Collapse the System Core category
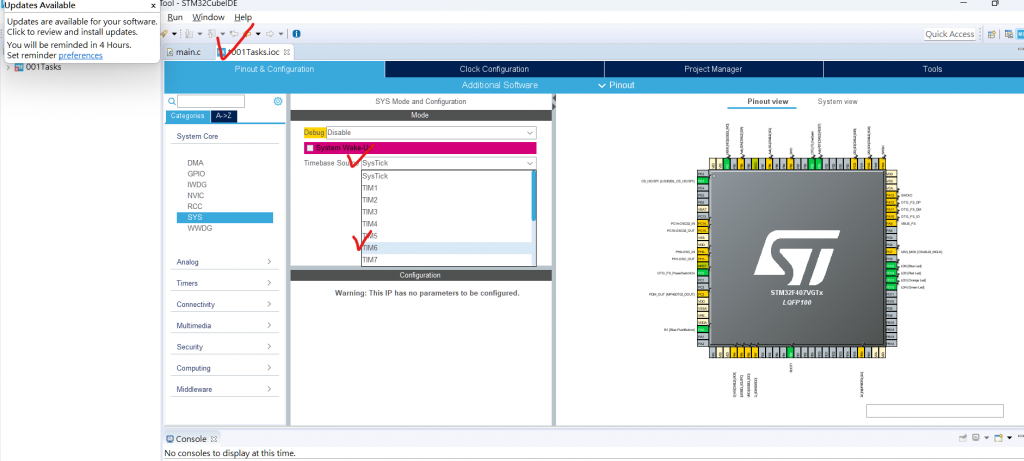 pyautogui.click(x=197, y=136)
